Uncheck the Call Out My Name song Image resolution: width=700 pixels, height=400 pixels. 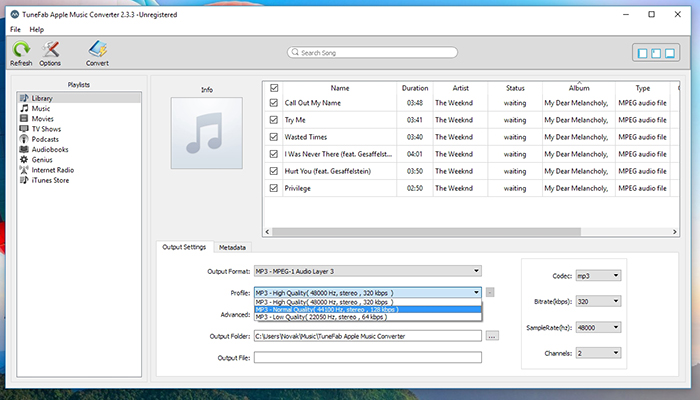click(x=274, y=103)
